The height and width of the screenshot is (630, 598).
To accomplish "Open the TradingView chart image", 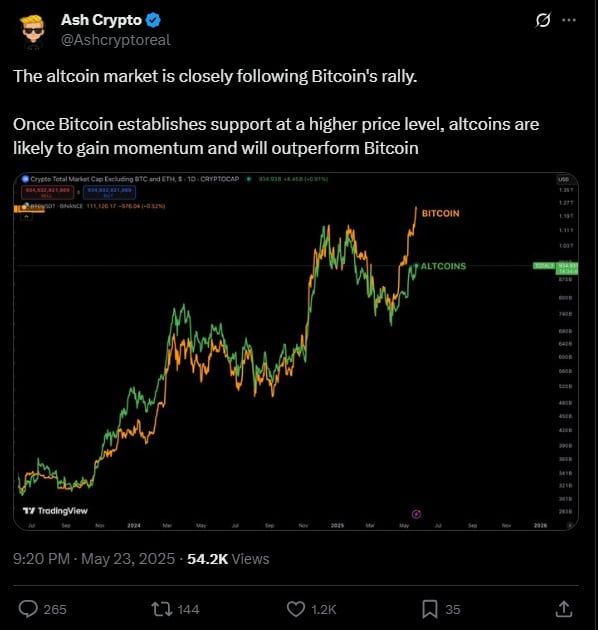I will coord(296,352).
